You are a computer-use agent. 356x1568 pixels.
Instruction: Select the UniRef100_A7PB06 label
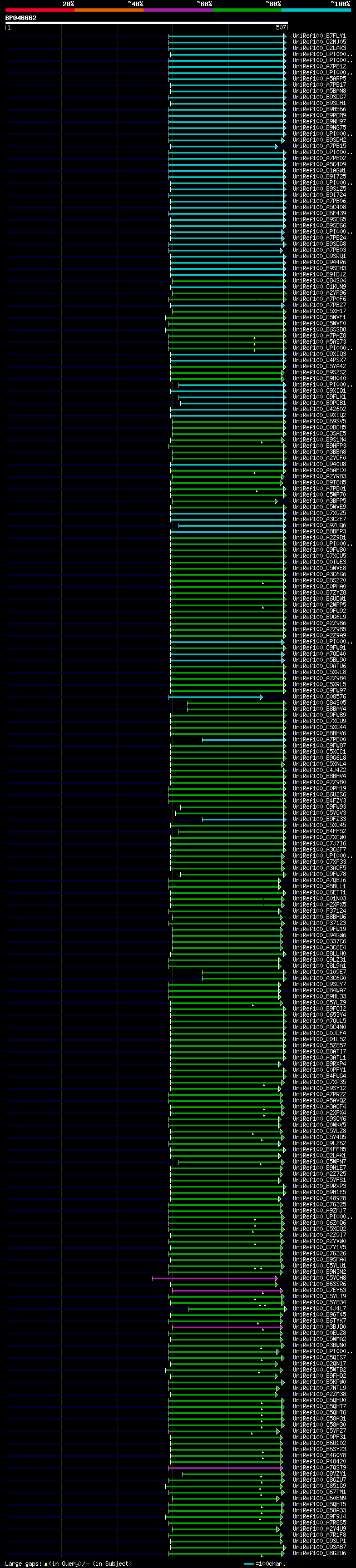point(319,201)
